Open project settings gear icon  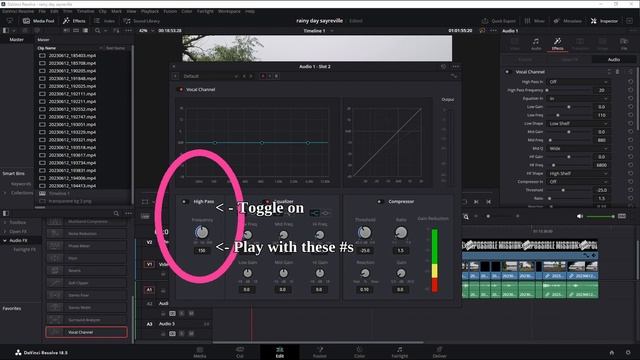pos(628,353)
